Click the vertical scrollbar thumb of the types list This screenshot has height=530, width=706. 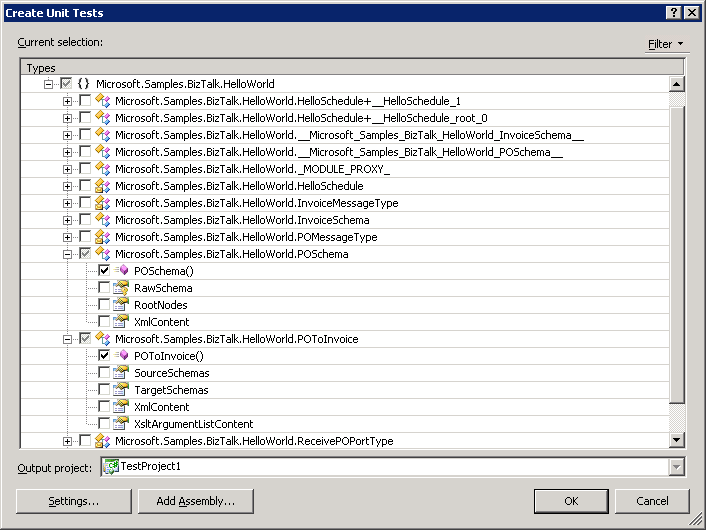677,254
